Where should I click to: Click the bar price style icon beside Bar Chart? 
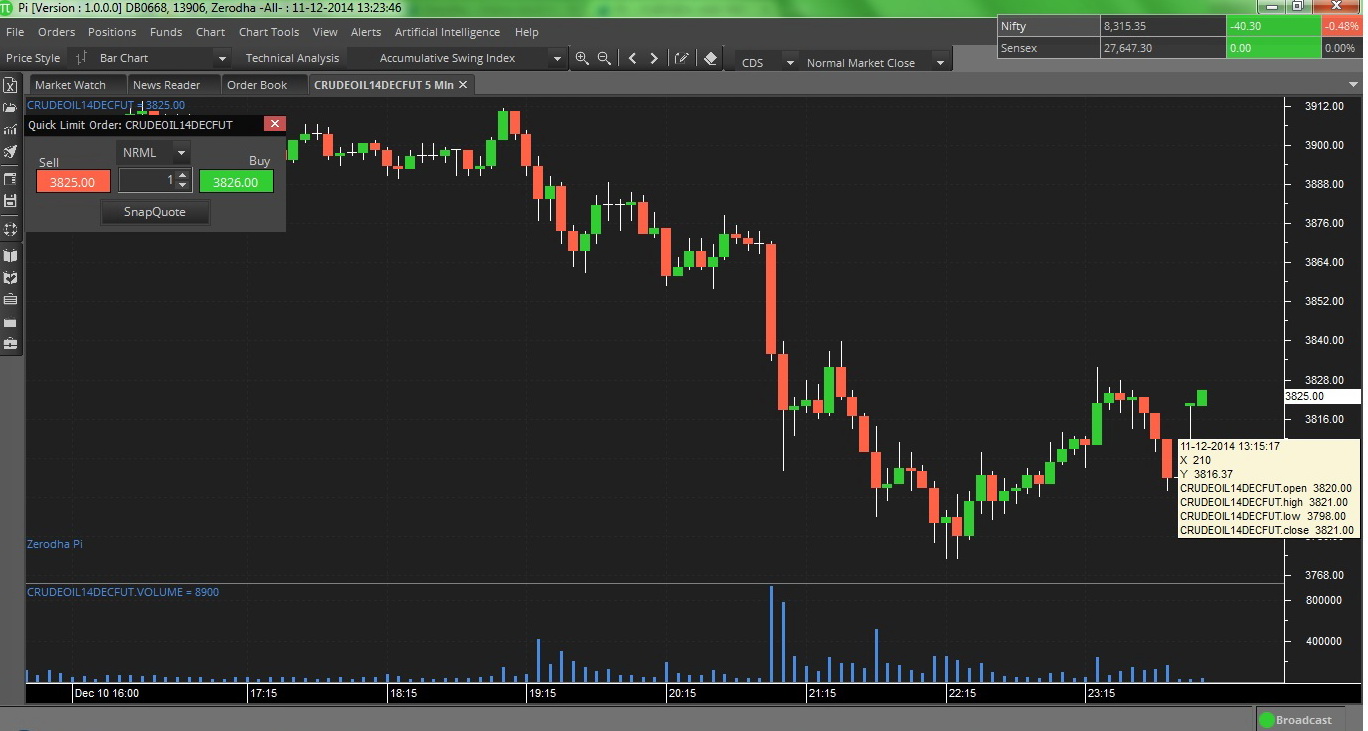click(x=81, y=58)
